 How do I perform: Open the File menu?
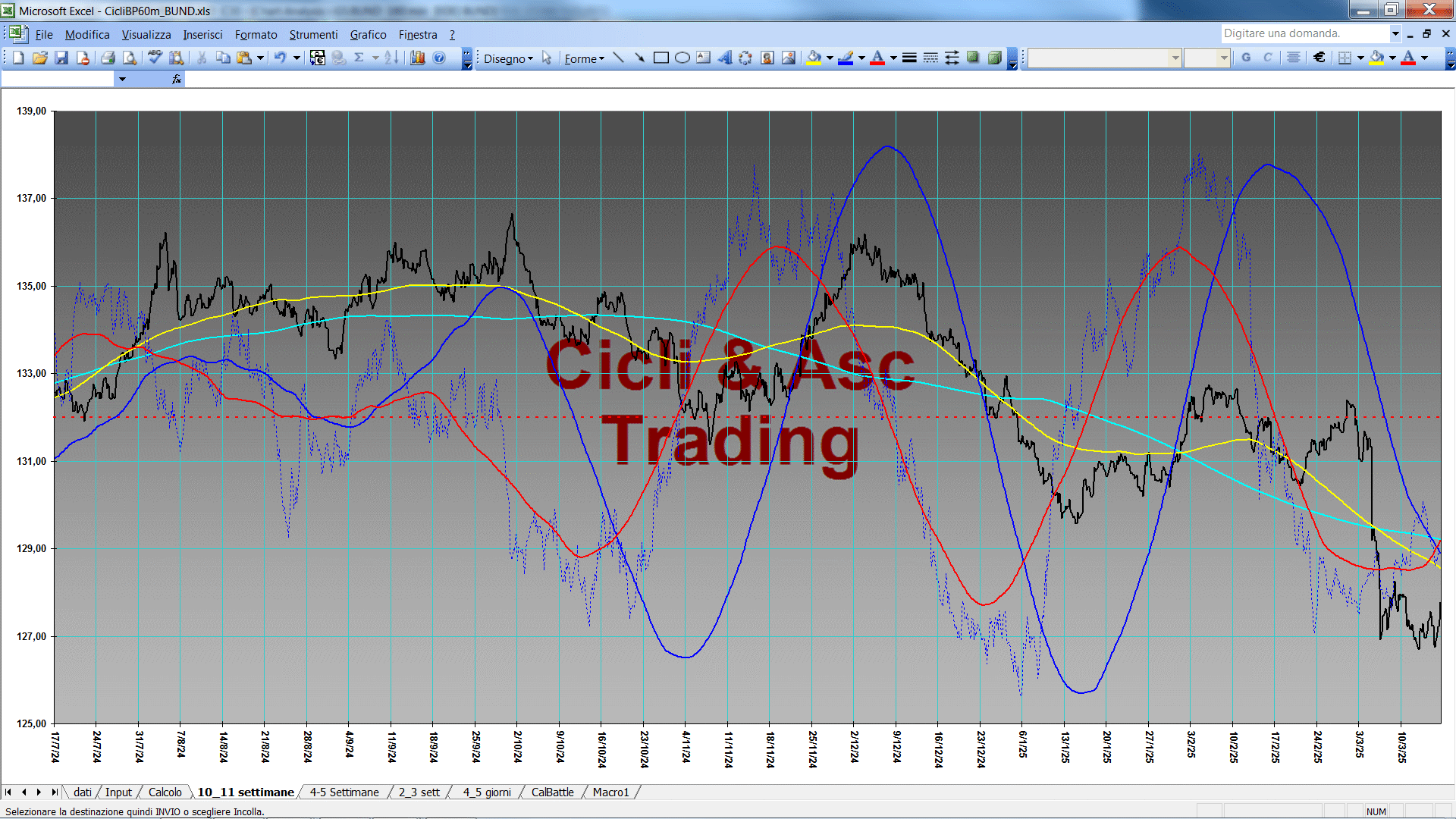[44, 34]
